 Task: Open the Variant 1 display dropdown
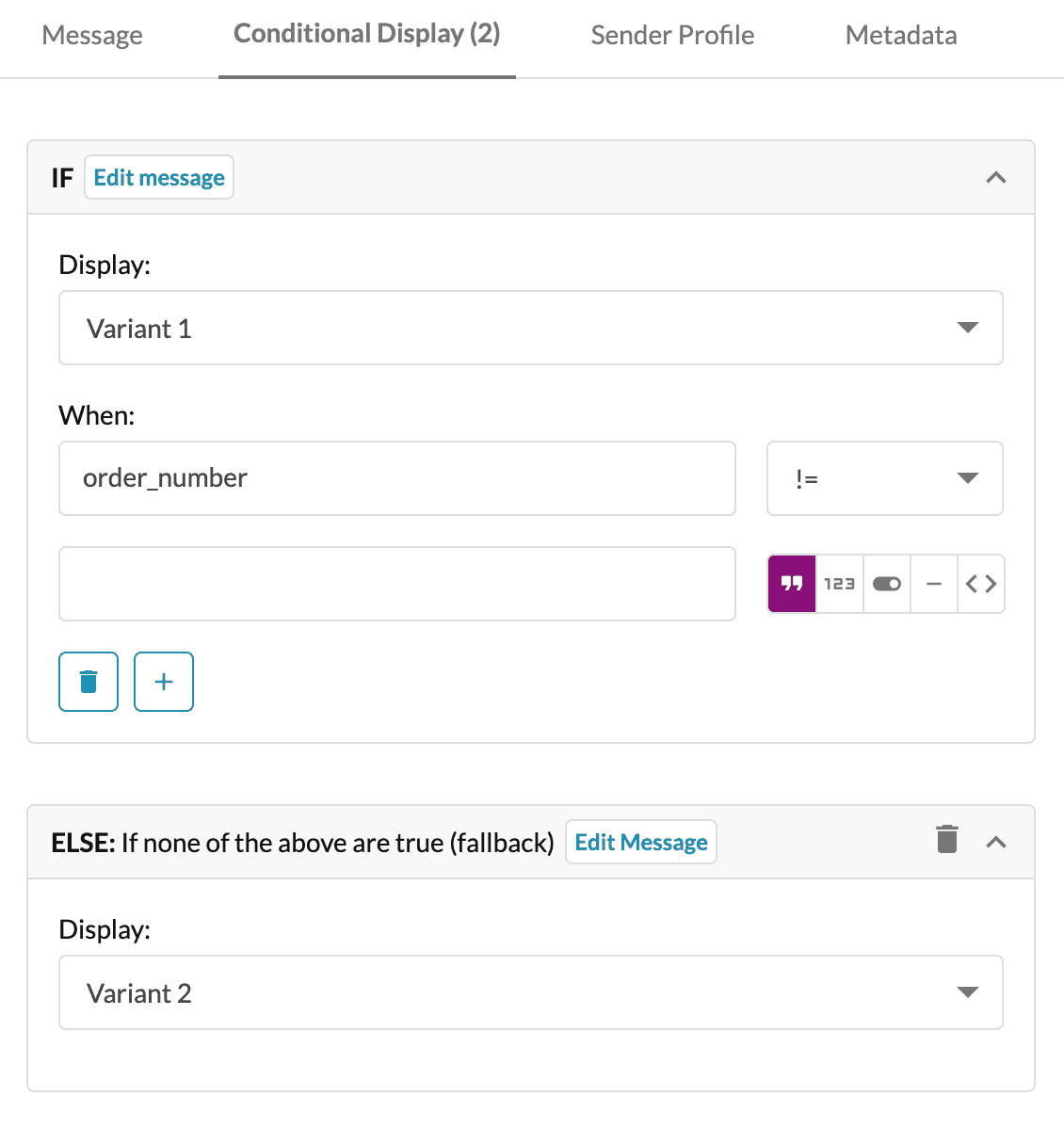tap(531, 328)
